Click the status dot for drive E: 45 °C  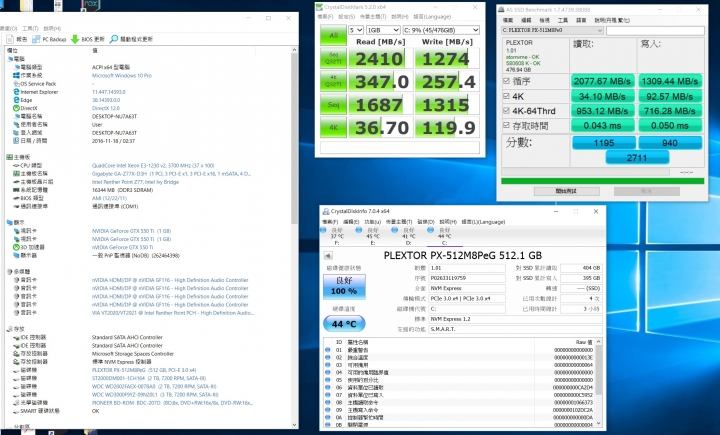pyautogui.click(x=359, y=230)
